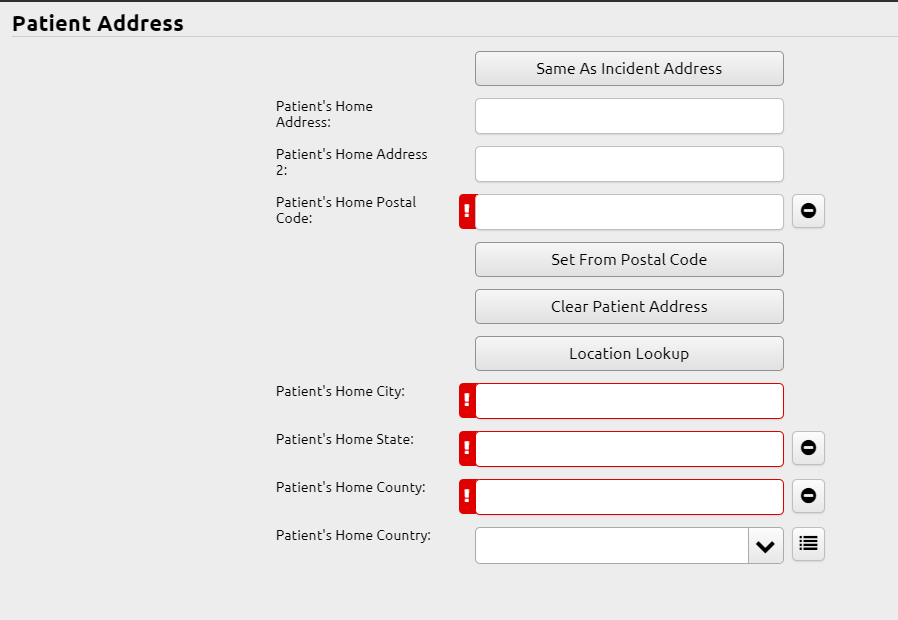
Task: Click red warning icon on Home City
Action: (x=467, y=401)
